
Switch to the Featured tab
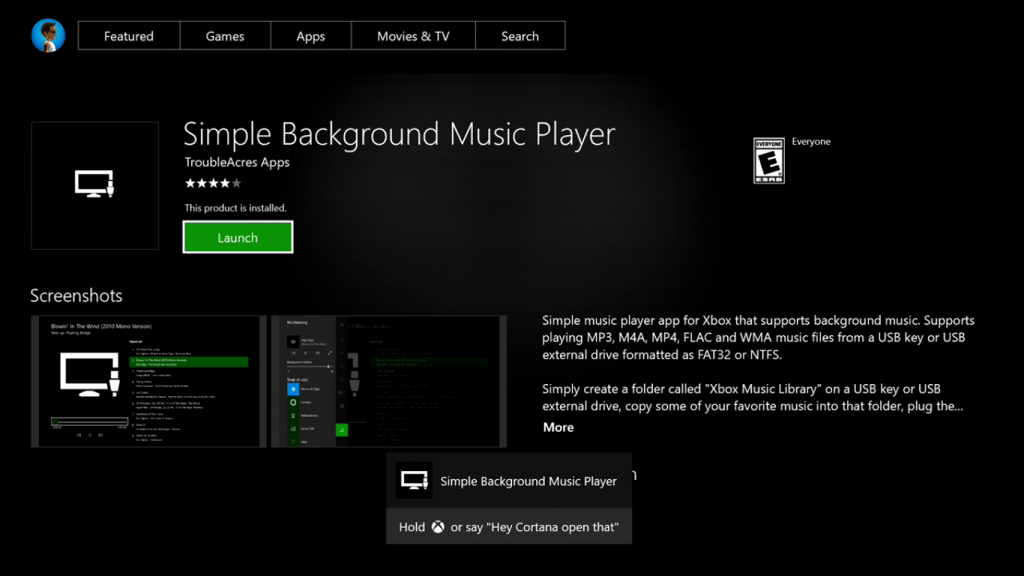point(129,36)
